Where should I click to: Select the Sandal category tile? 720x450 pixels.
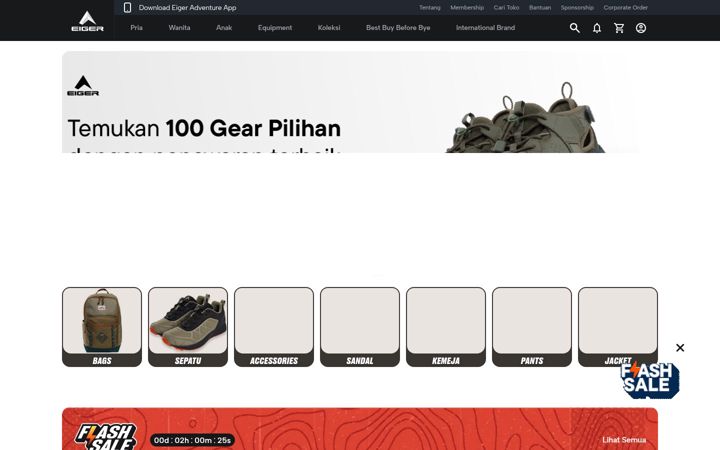pyautogui.click(x=360, y=327)
